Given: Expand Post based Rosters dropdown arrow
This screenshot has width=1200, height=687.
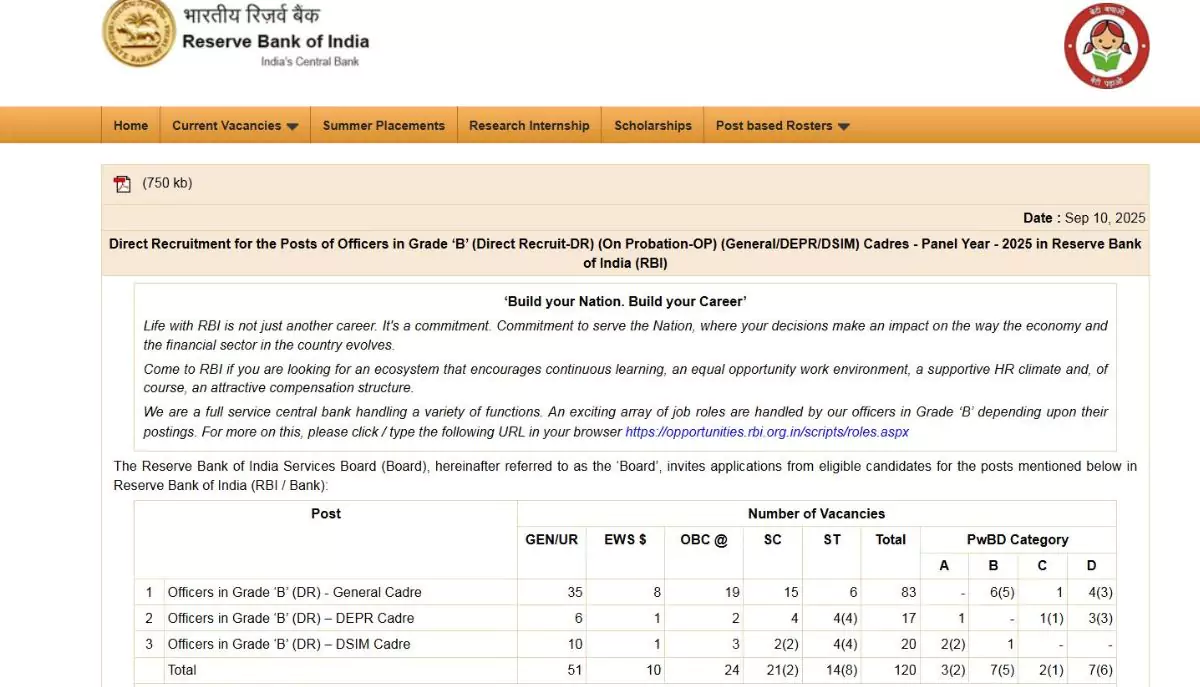Looking at the screenshot, I should point(843,127).
